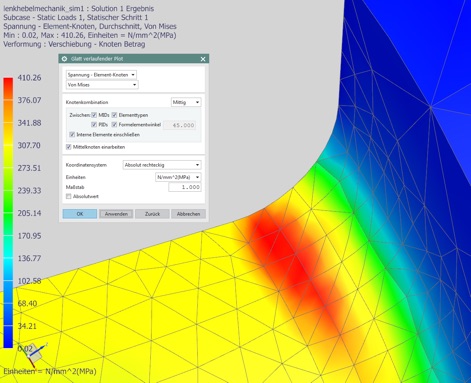The height and width of the screenshot is (383, 471).
Task: Confirm with the OK button
Action: tap(80, 214)
